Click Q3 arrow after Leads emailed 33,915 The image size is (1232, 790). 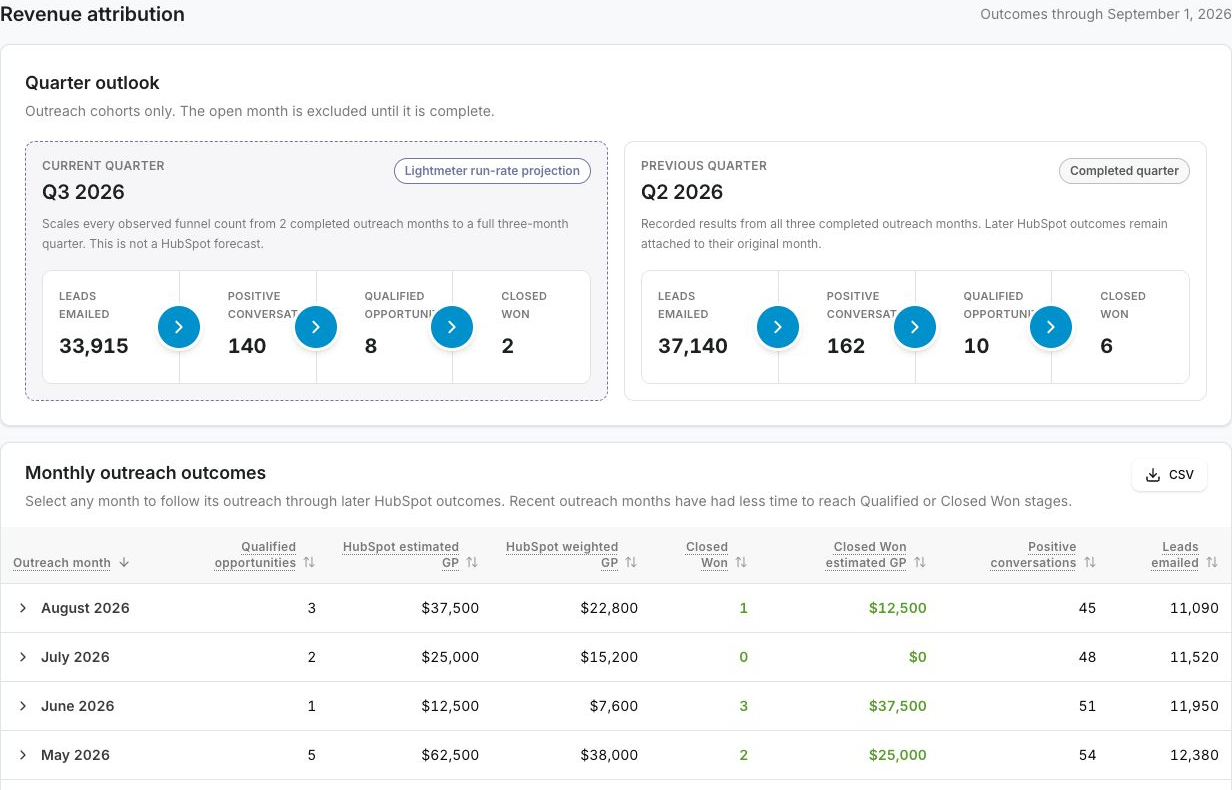point(179,327)
